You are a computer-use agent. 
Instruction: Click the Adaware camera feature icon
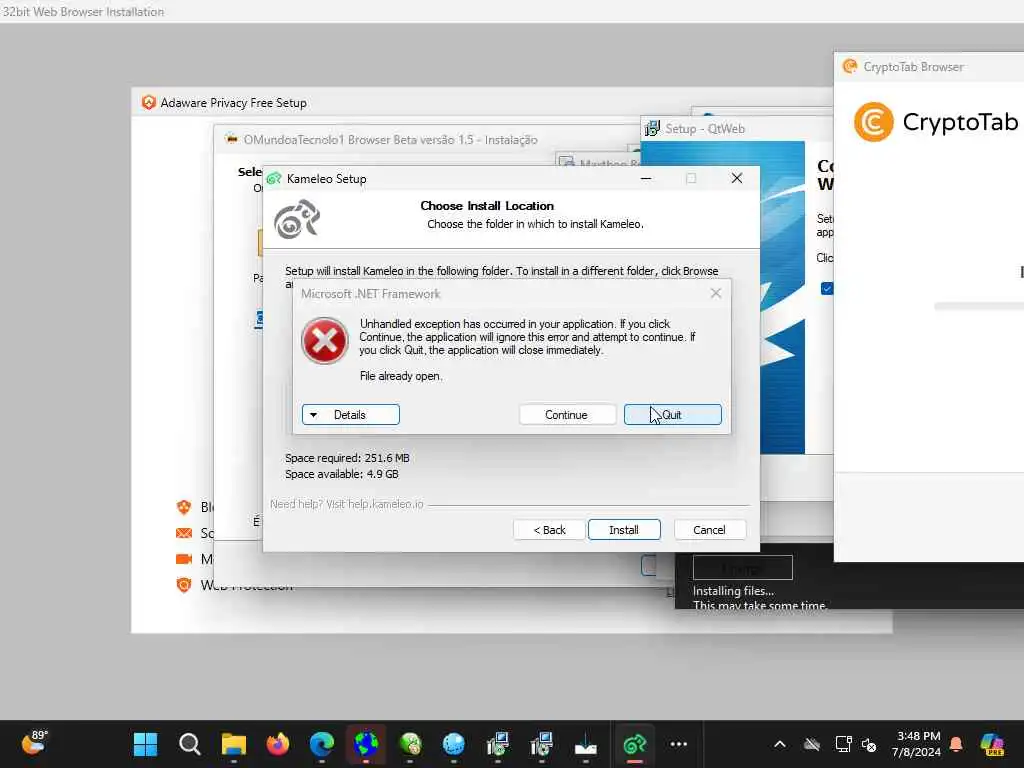(x=184, y=559)
